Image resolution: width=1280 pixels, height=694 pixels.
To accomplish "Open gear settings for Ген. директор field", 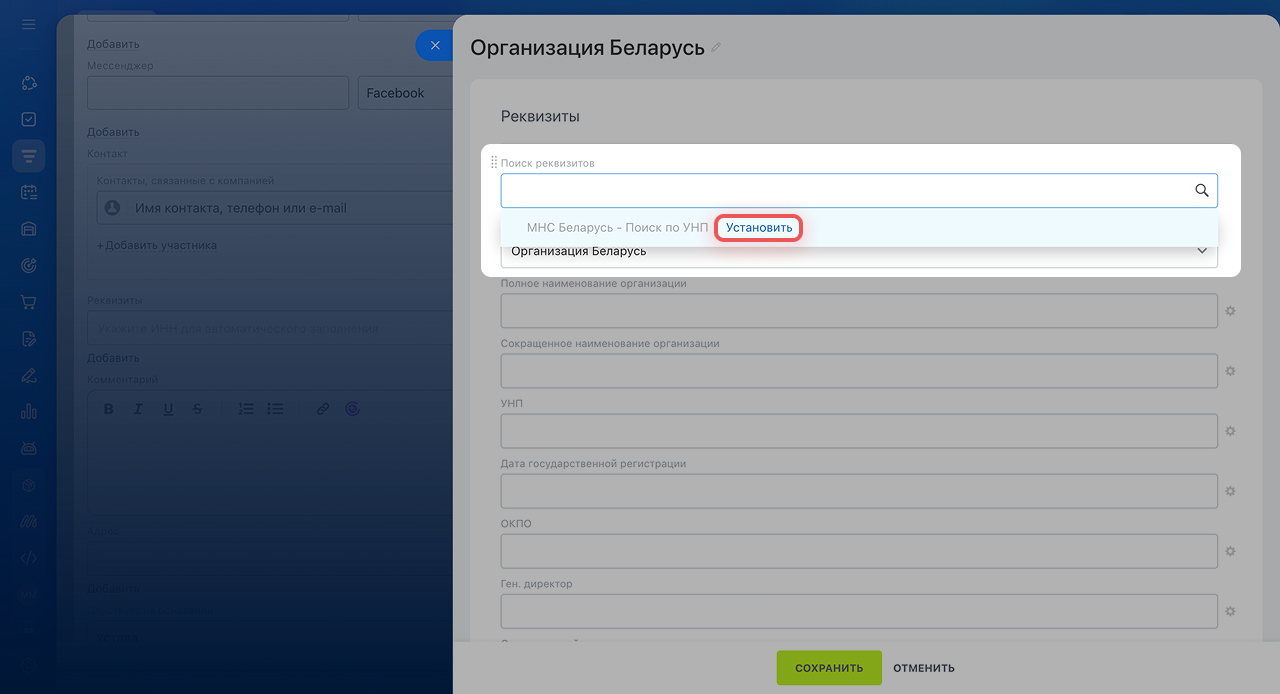I will [1231, 611].
